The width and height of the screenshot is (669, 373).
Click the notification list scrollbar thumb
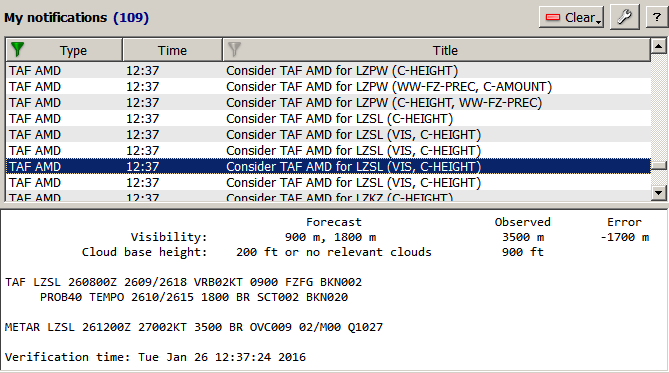659,166
